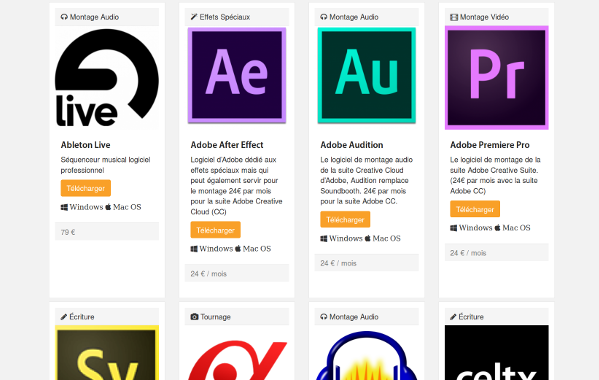Select the Montage Vidéo category label

coord(484,17)
